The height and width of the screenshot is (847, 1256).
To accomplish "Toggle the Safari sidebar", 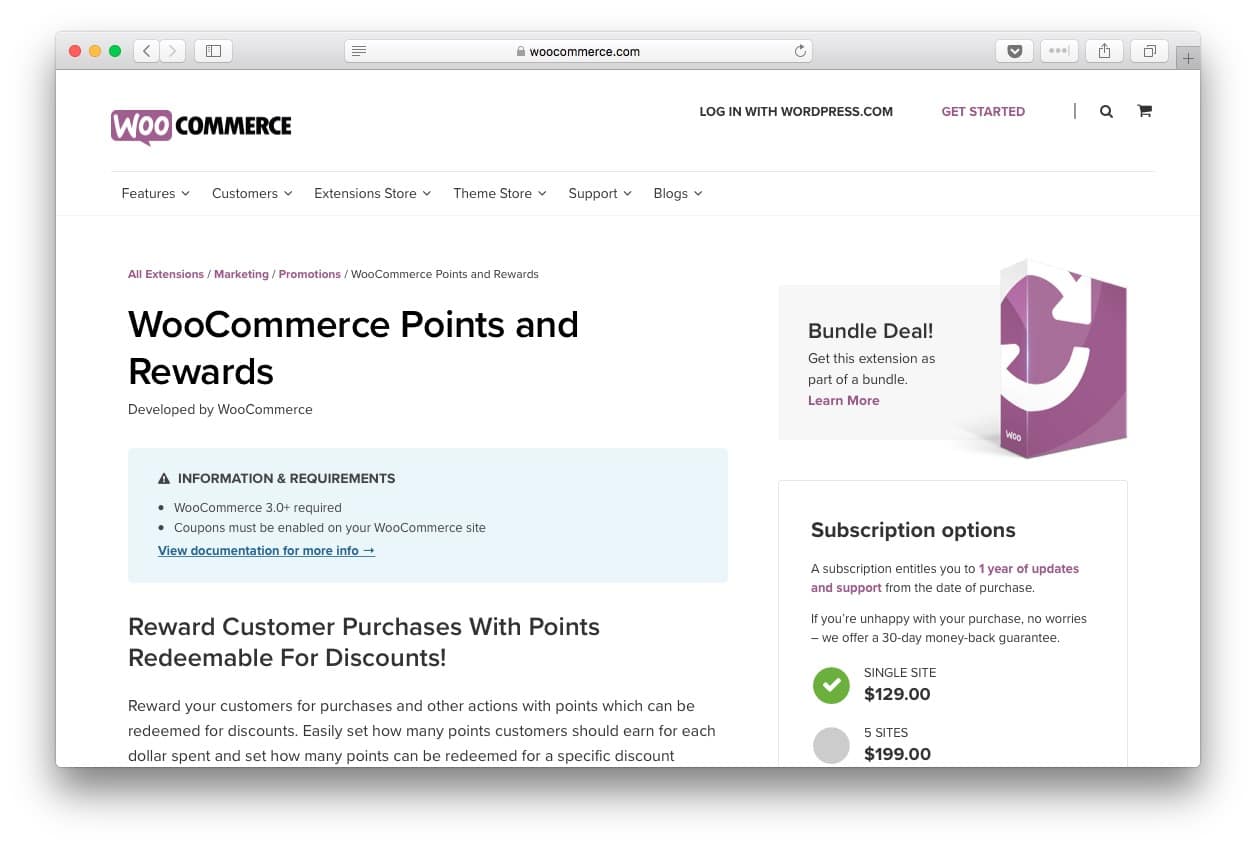I will [213, 50].
